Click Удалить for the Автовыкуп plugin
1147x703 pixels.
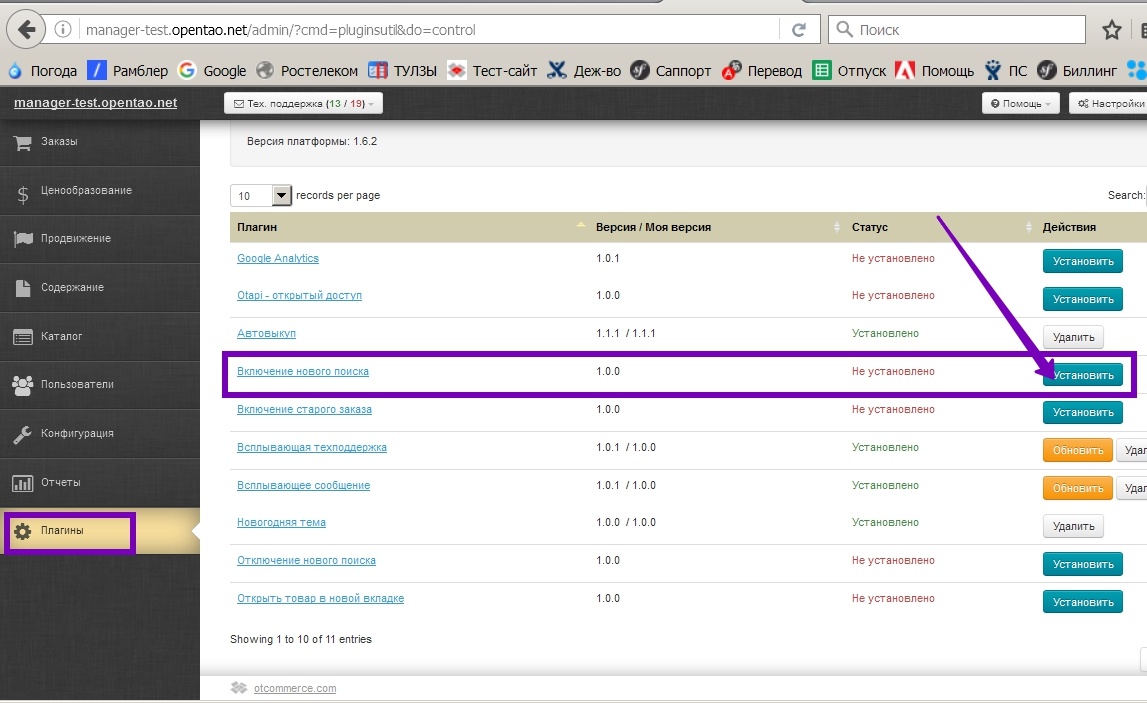tap(1072, 337)
